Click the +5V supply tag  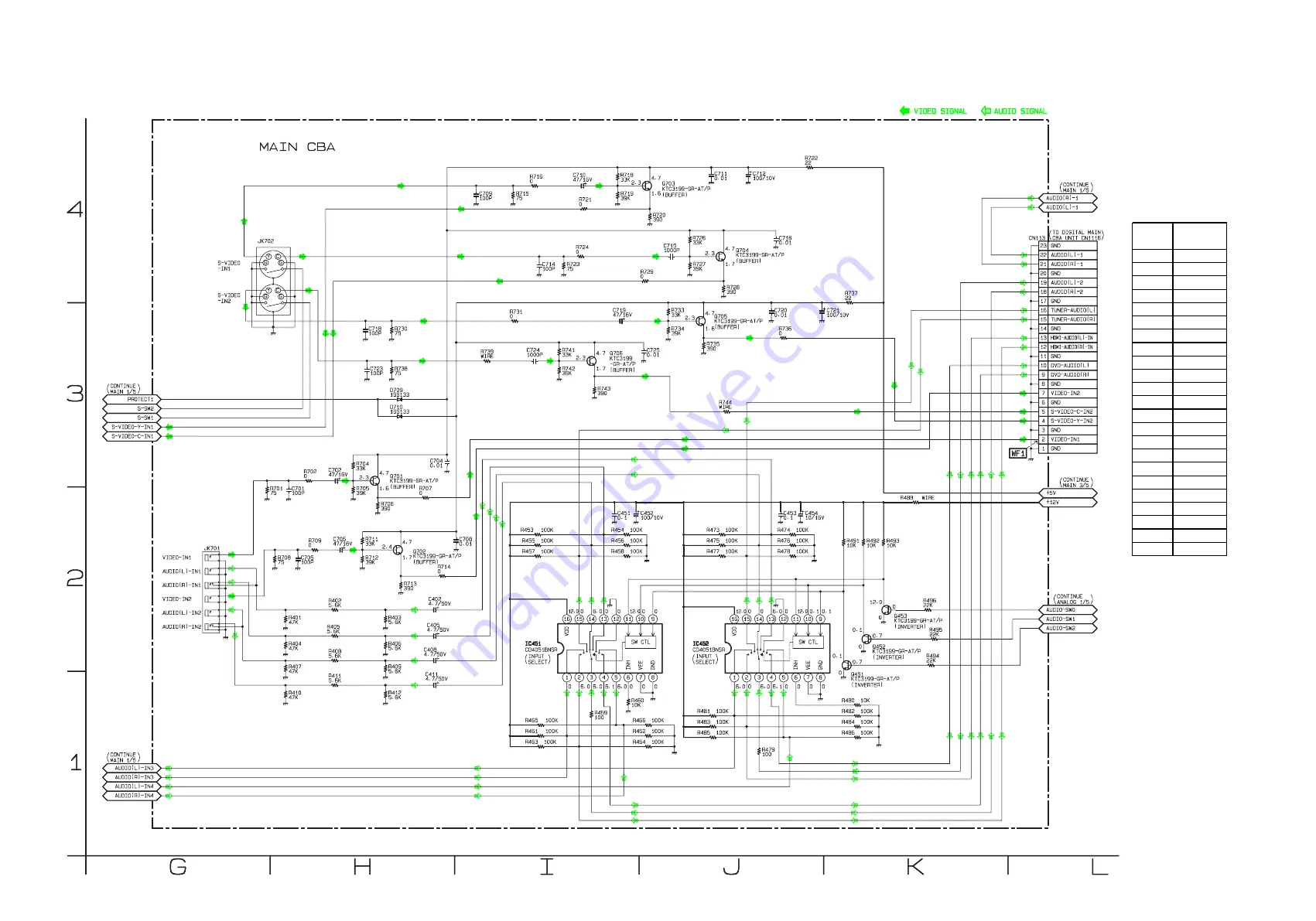(x=1068, y=493)
